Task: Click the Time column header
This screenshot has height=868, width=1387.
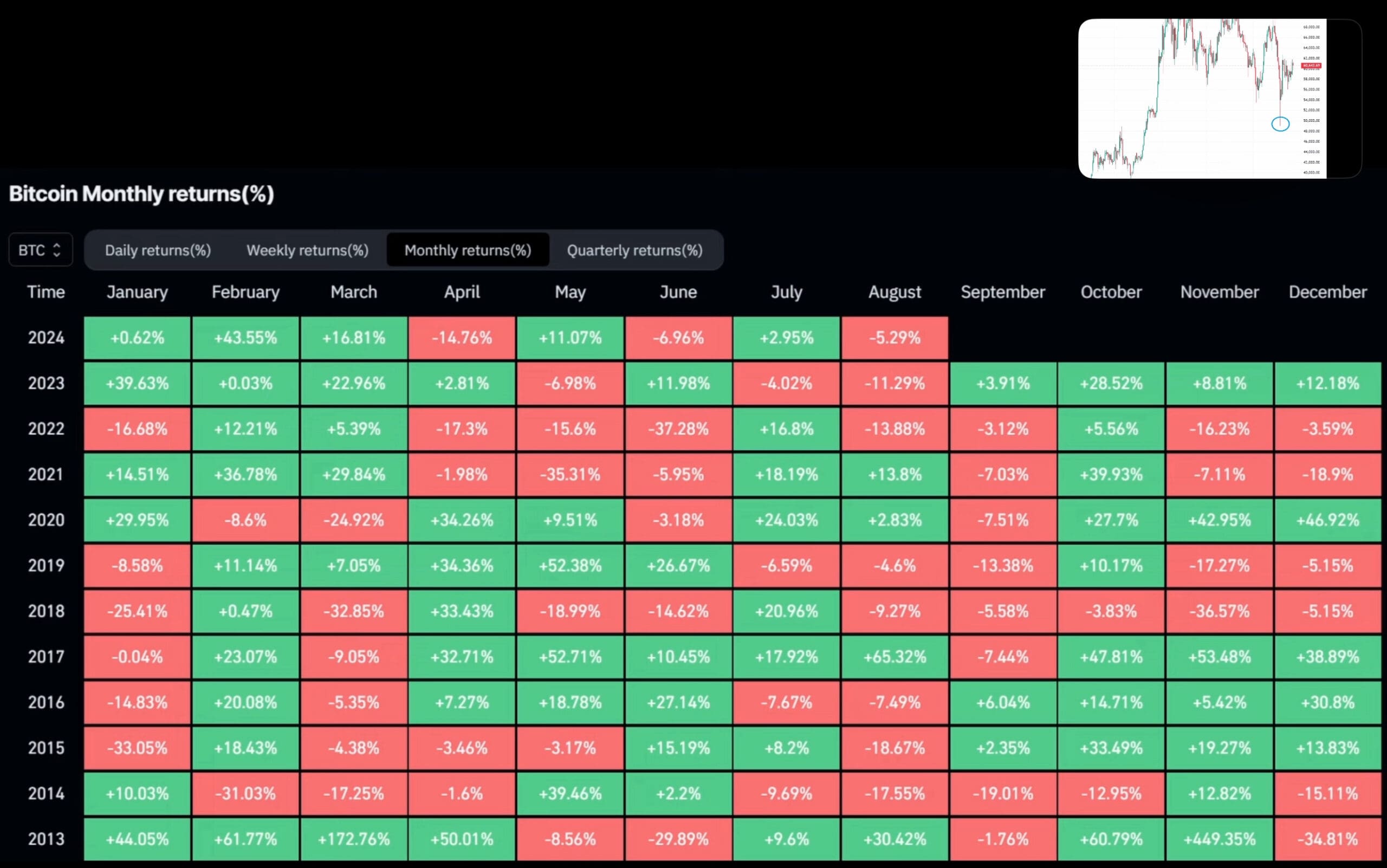Action: [x=46, y=292]
